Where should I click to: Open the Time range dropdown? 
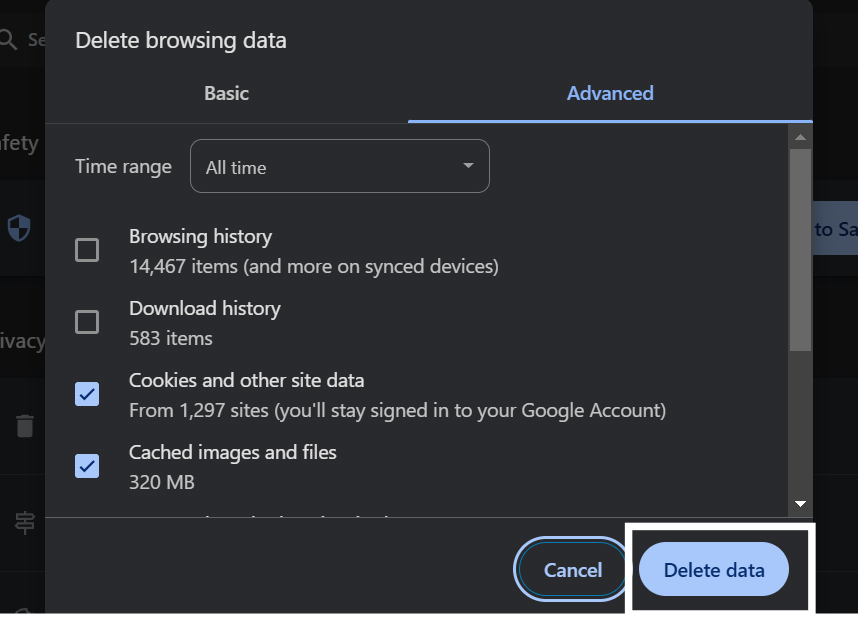click(339, 166)
